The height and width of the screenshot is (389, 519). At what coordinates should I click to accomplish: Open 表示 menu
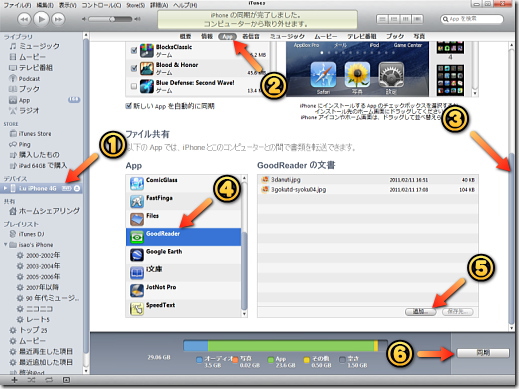68,5
